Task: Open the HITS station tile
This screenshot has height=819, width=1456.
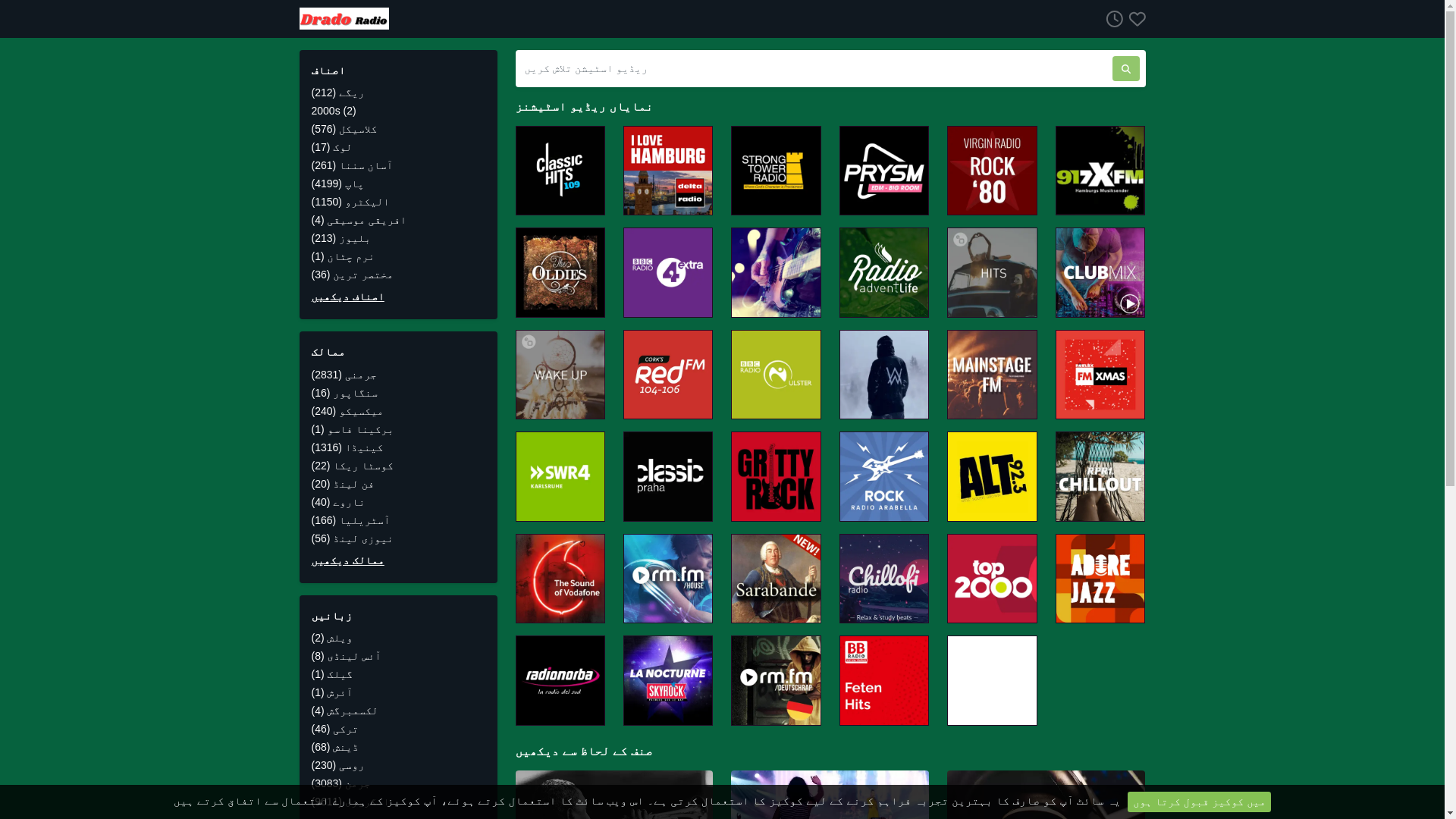Action: coord(992,273)
